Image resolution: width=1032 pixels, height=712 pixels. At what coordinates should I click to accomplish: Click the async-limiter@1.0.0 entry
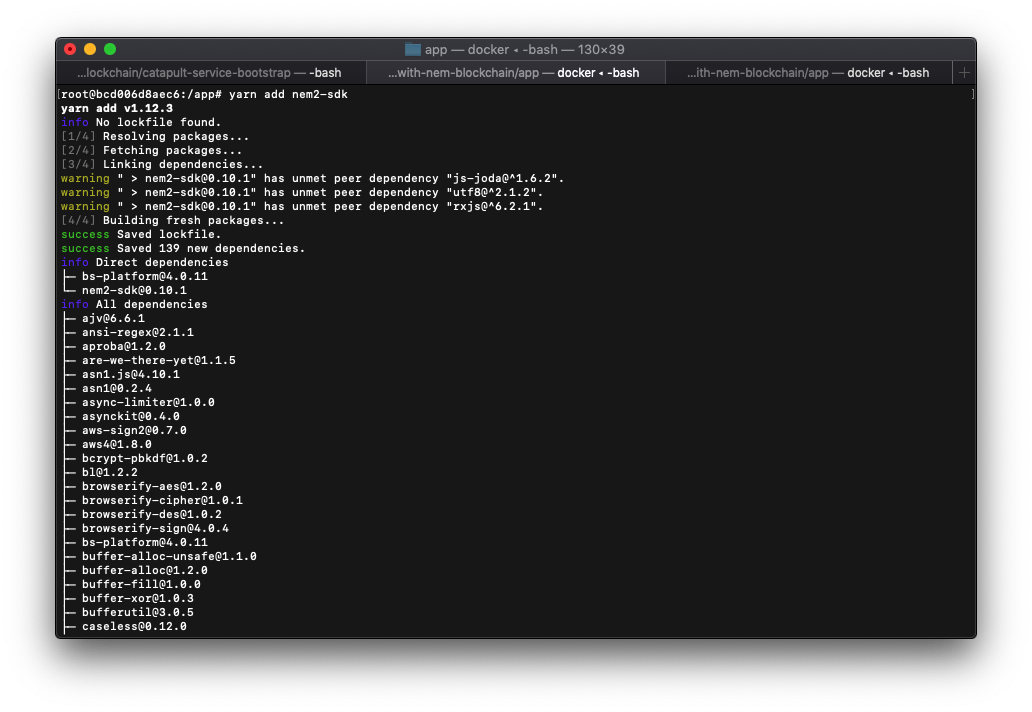click(148, 402)
